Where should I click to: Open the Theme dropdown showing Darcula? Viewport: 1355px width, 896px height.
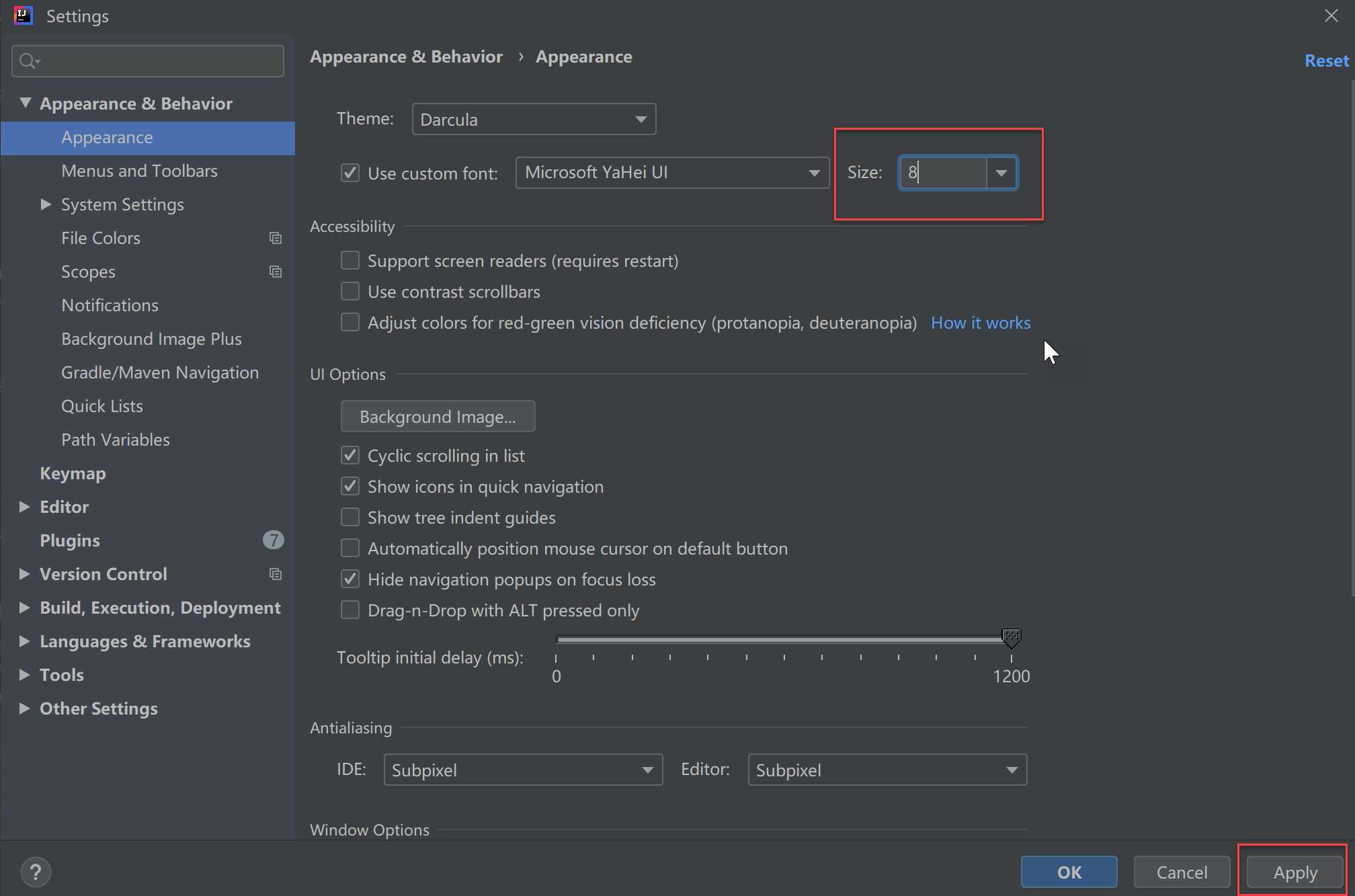(x=534, y=119)
